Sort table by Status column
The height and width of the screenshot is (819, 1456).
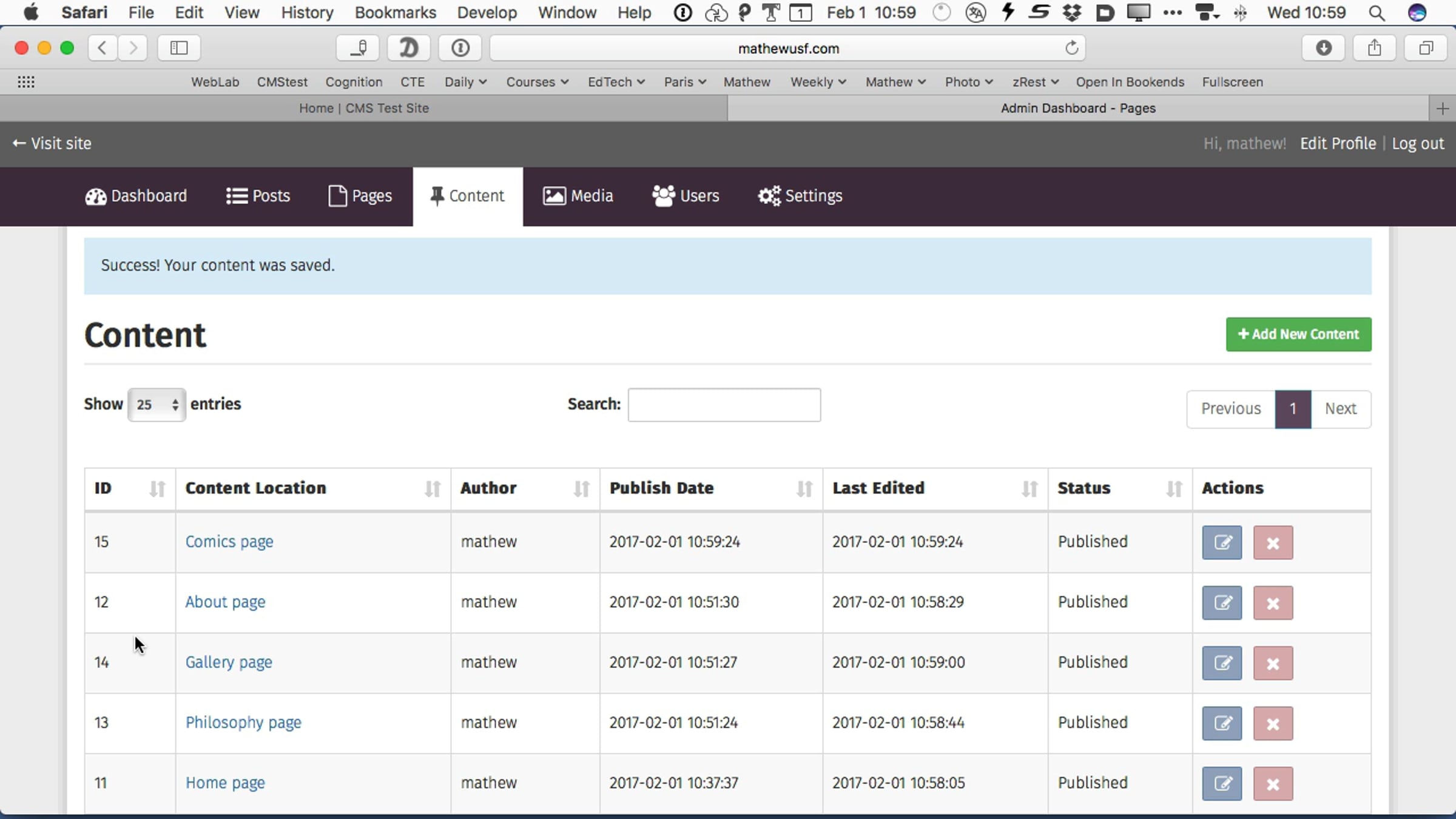pyautogui.click(x=1174, y=488)
